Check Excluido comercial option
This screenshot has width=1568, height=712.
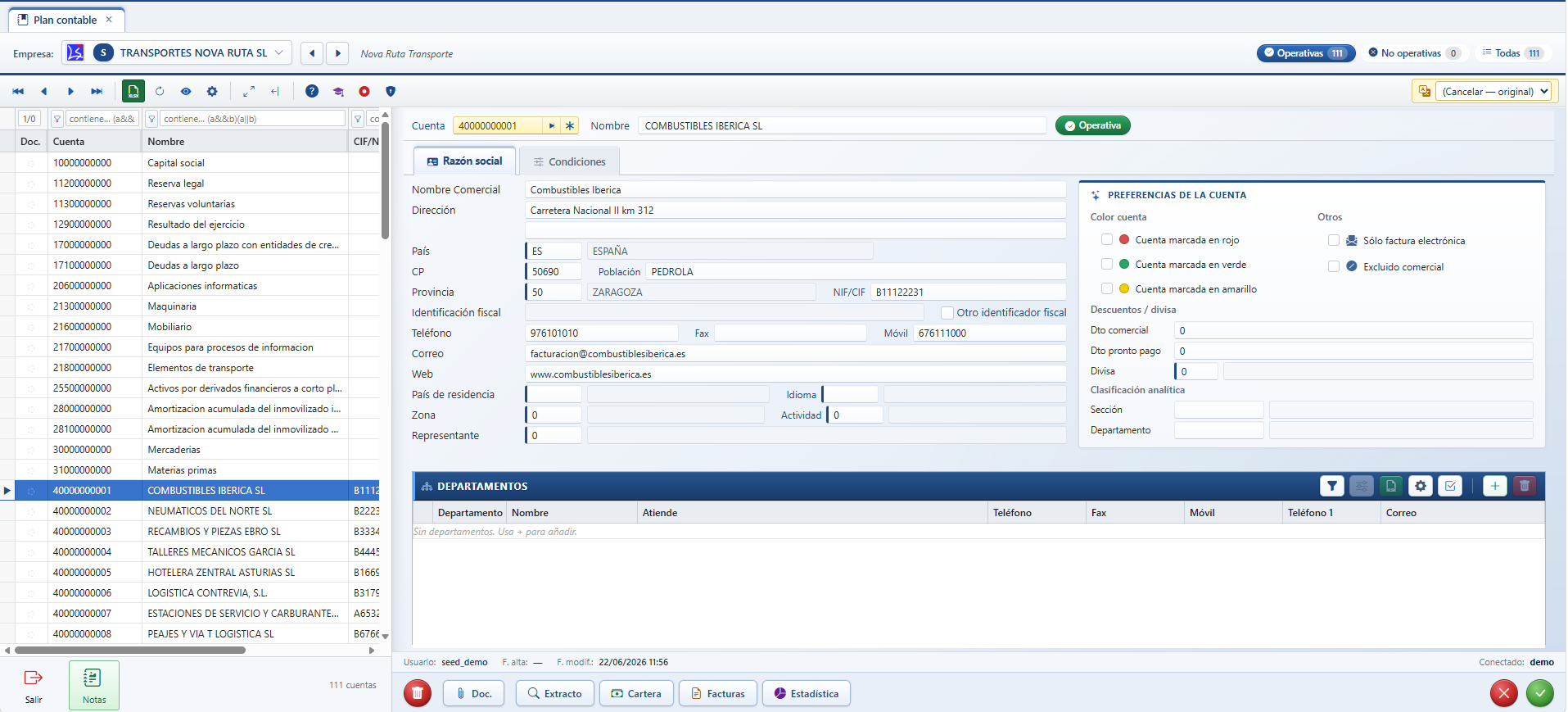tap(1334, 266)
